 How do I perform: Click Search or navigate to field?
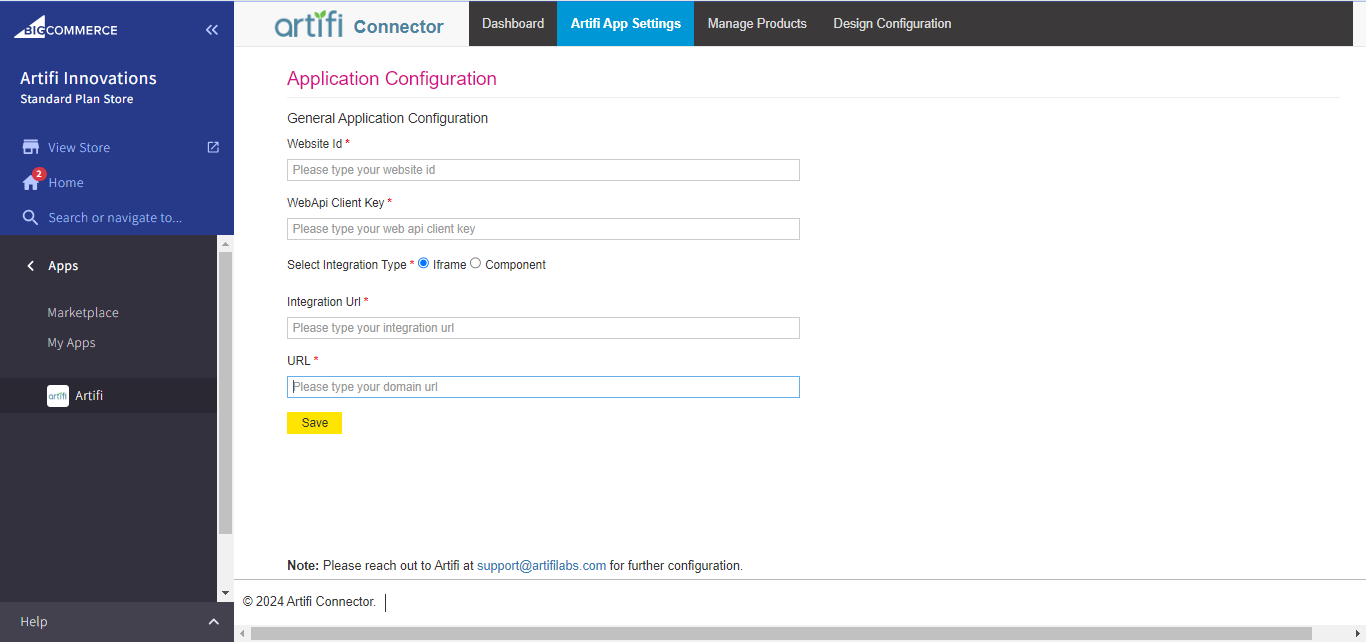click(x=115, y=218)
